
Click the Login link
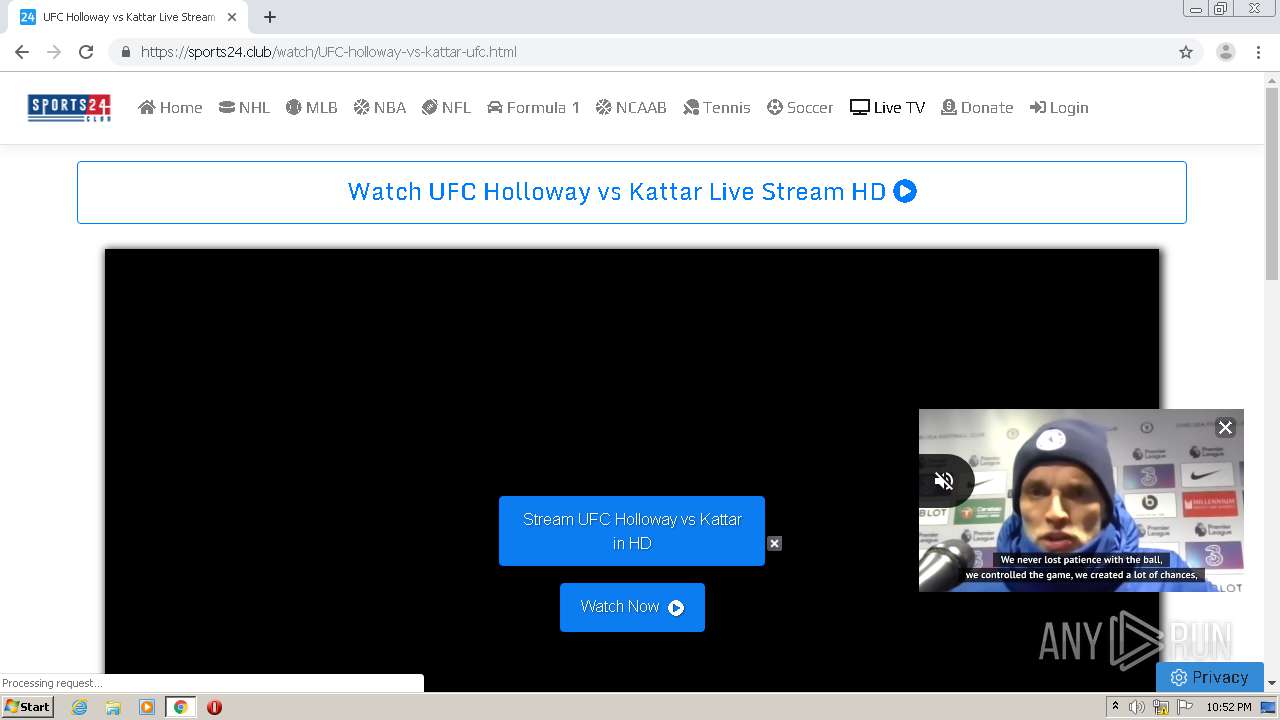pos(1059,107)
